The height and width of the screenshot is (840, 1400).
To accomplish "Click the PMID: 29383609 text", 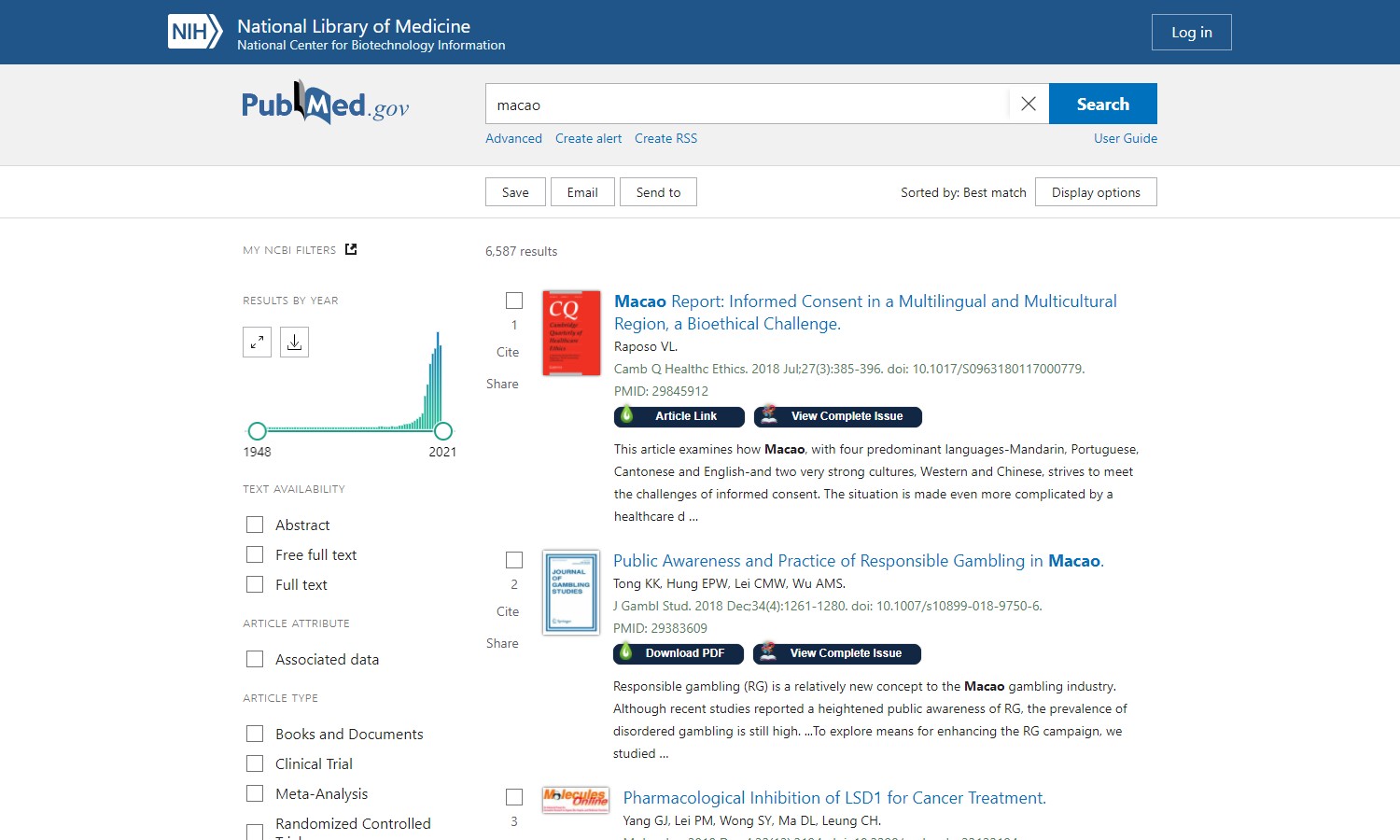I will [660, 628].
